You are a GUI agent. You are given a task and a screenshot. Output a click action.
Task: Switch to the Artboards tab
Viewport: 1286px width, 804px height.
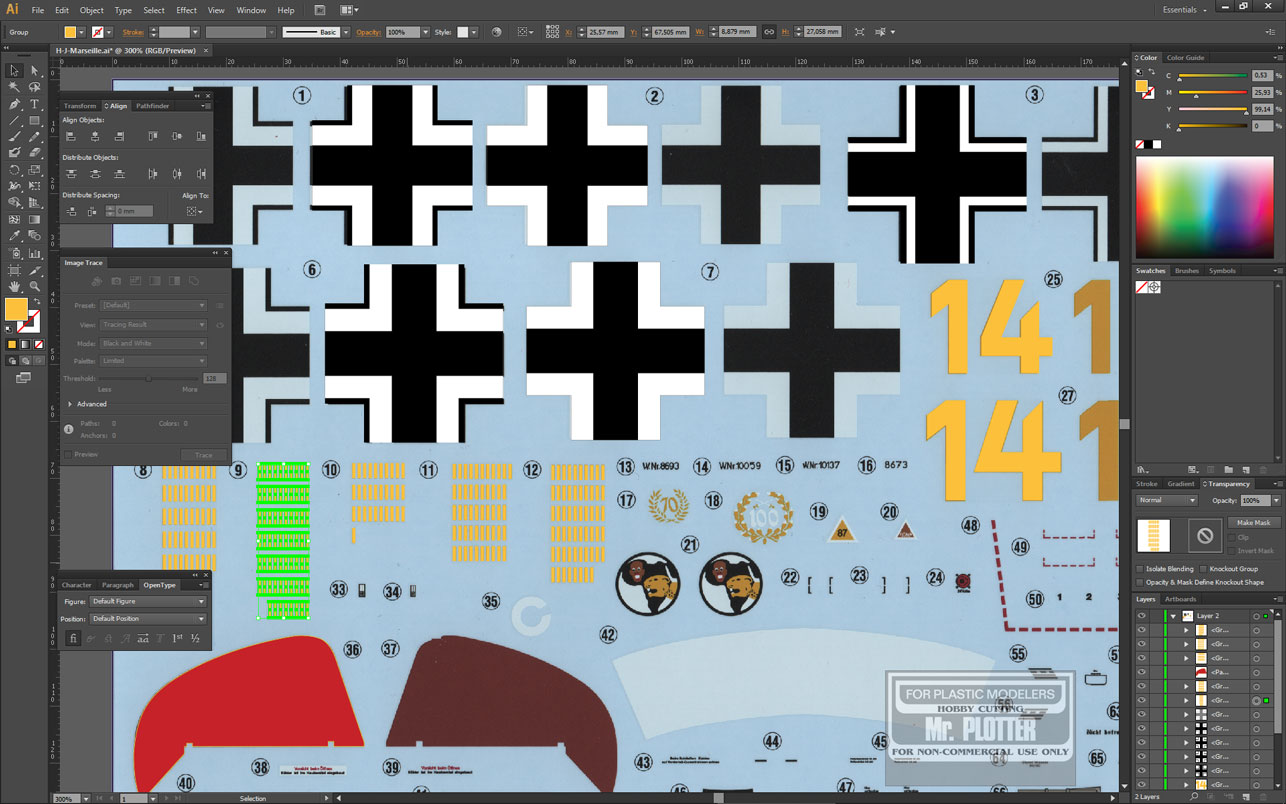coord(1180,599)
